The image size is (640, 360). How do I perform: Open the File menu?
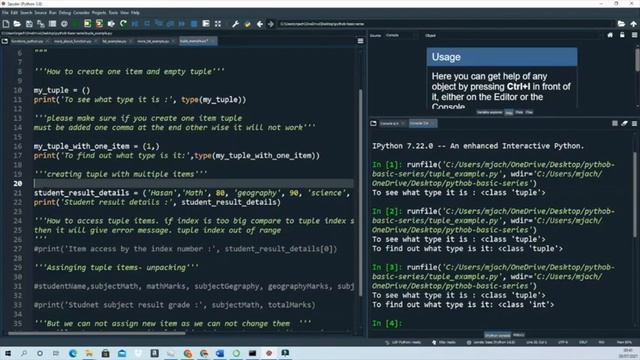click(5, 13)
